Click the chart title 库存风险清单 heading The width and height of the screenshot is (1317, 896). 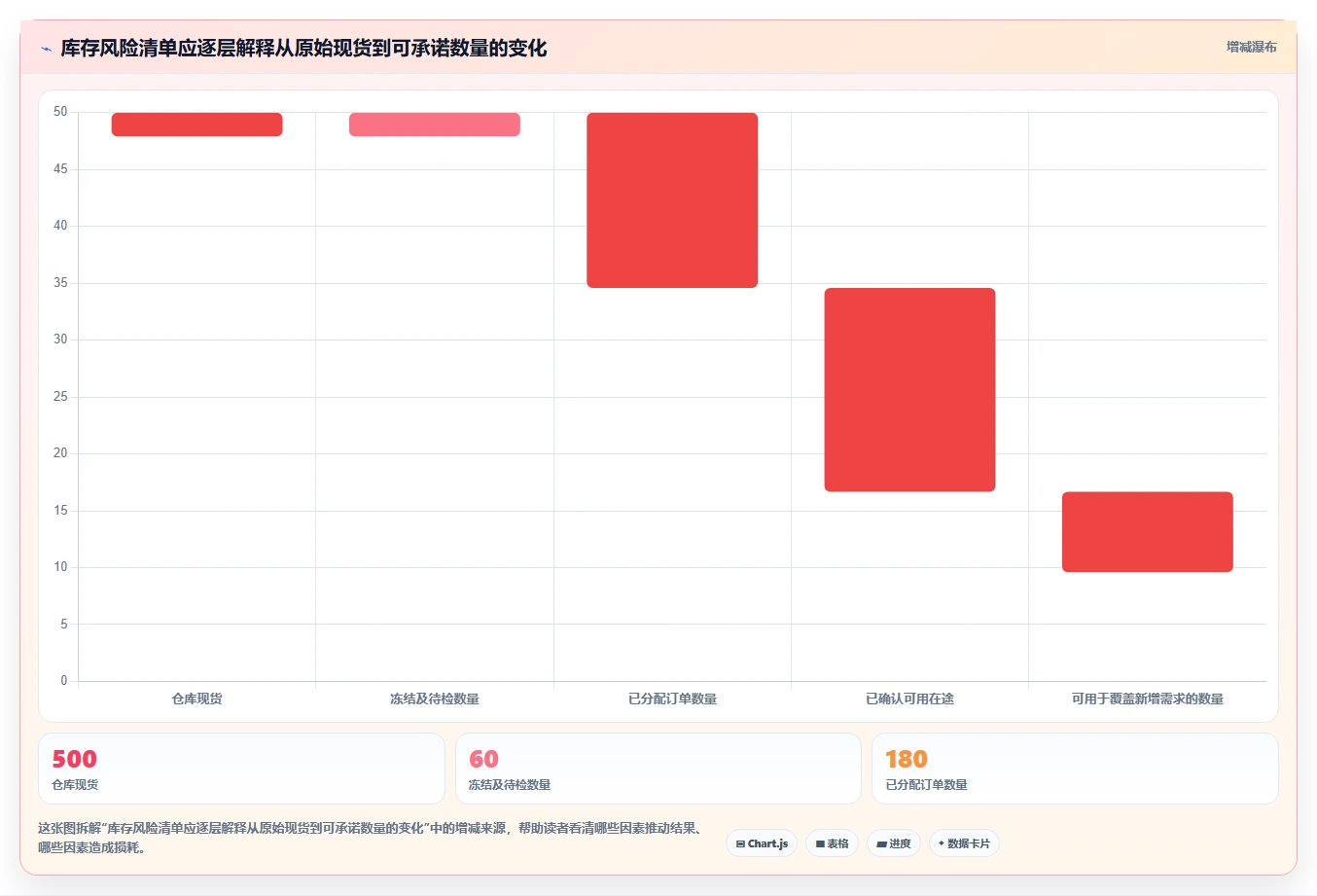click(303, 48)
